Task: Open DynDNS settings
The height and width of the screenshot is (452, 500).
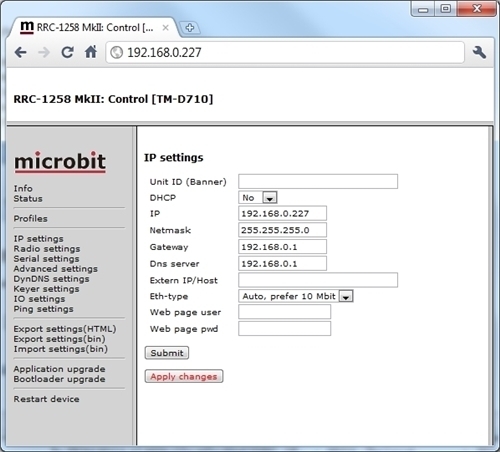Action: 52,279
